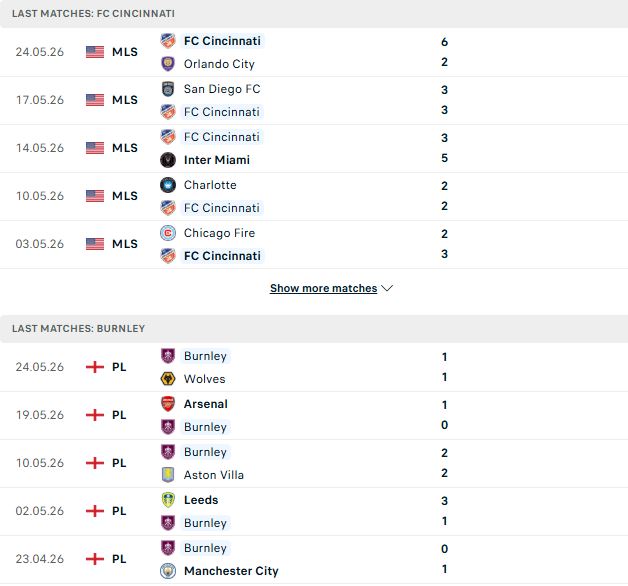Click the Leeds team logo
This screenshot has height=586, width=628.
(168, 500)
